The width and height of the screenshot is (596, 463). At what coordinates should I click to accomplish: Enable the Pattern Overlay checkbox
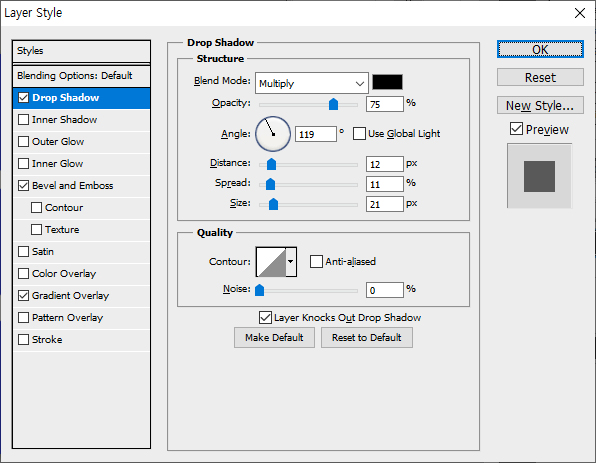[24, 317]
